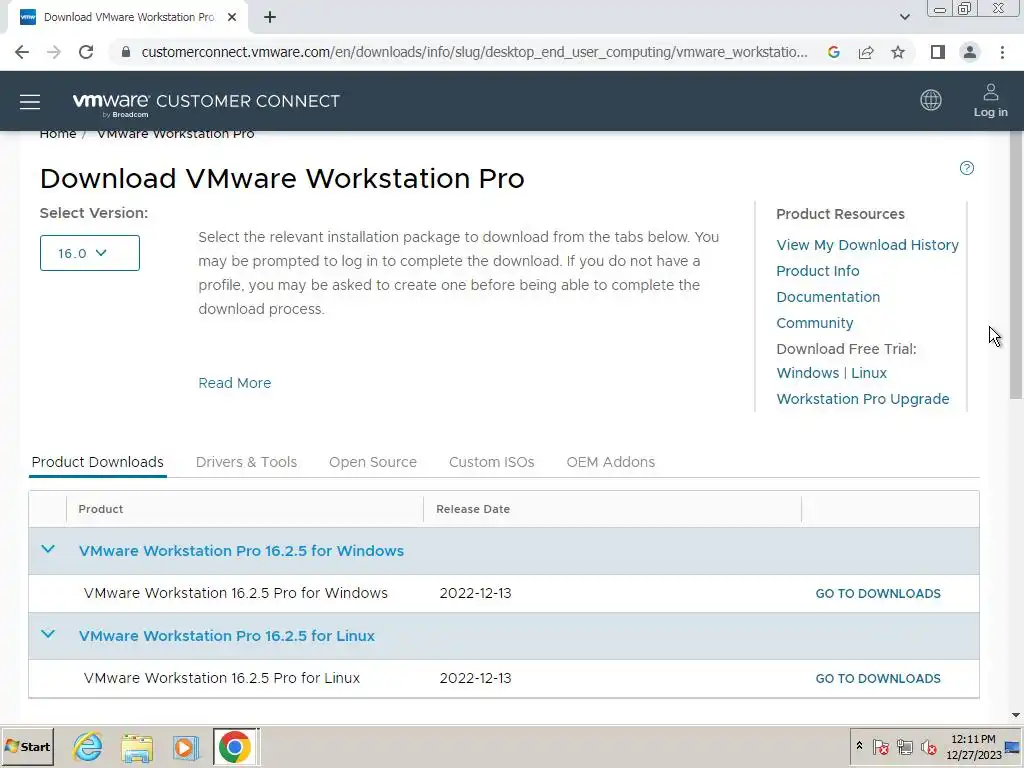Open Chrome three-dot menu
Viewport: 1024px width, 768px height.
pos(1002,52)
